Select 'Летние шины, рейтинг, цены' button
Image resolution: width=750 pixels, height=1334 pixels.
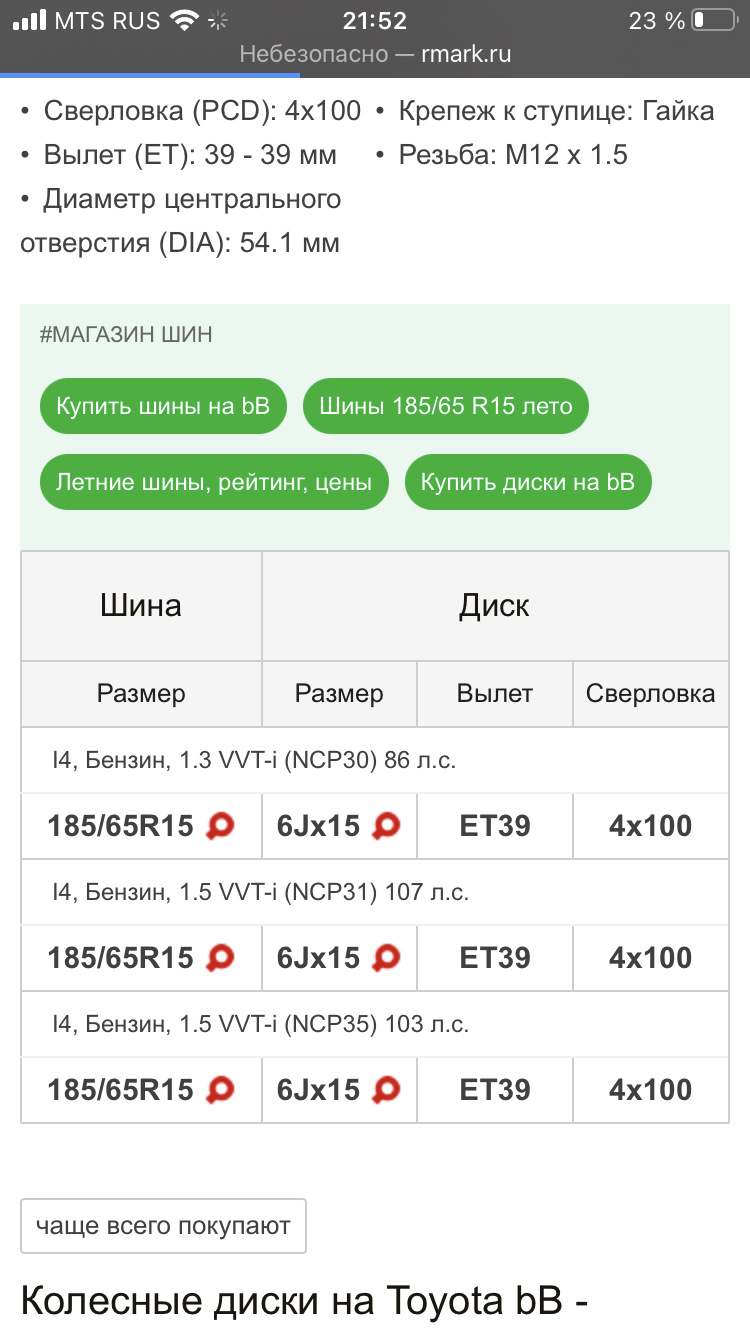pos(214,482)
